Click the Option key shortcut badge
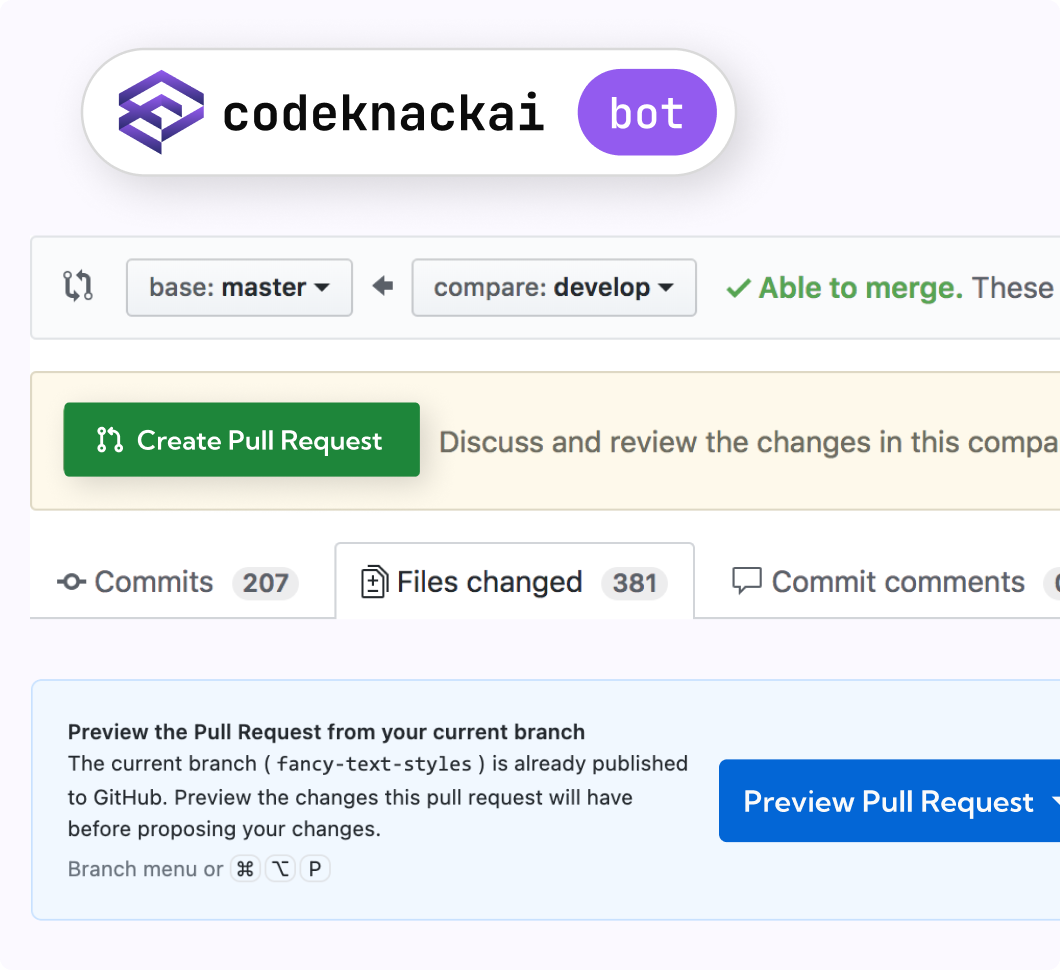Screen dimensions: 1060x970 point(280,869)
